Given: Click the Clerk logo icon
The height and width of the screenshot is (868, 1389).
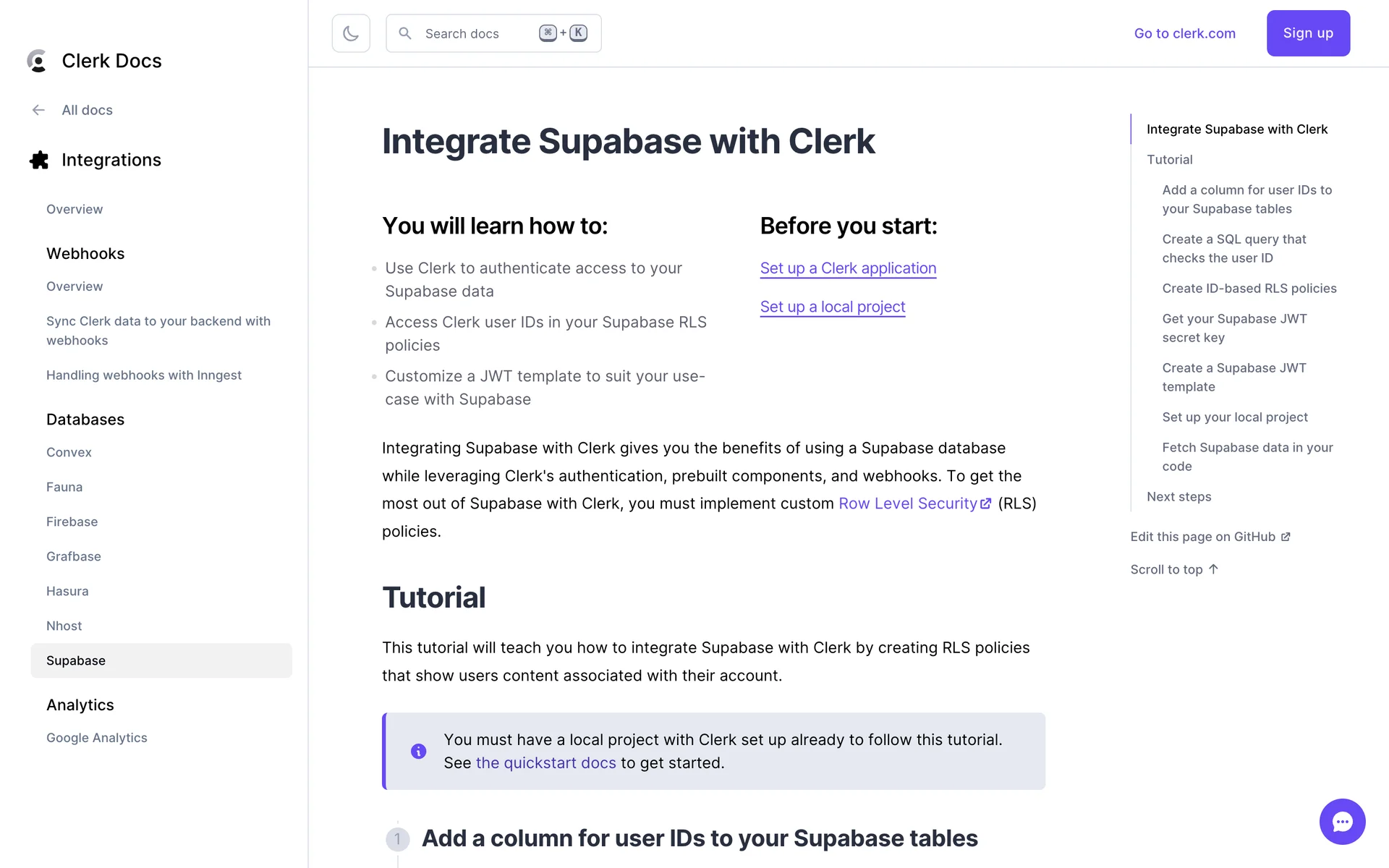Looking at the screenshot, I should (37, 61).
